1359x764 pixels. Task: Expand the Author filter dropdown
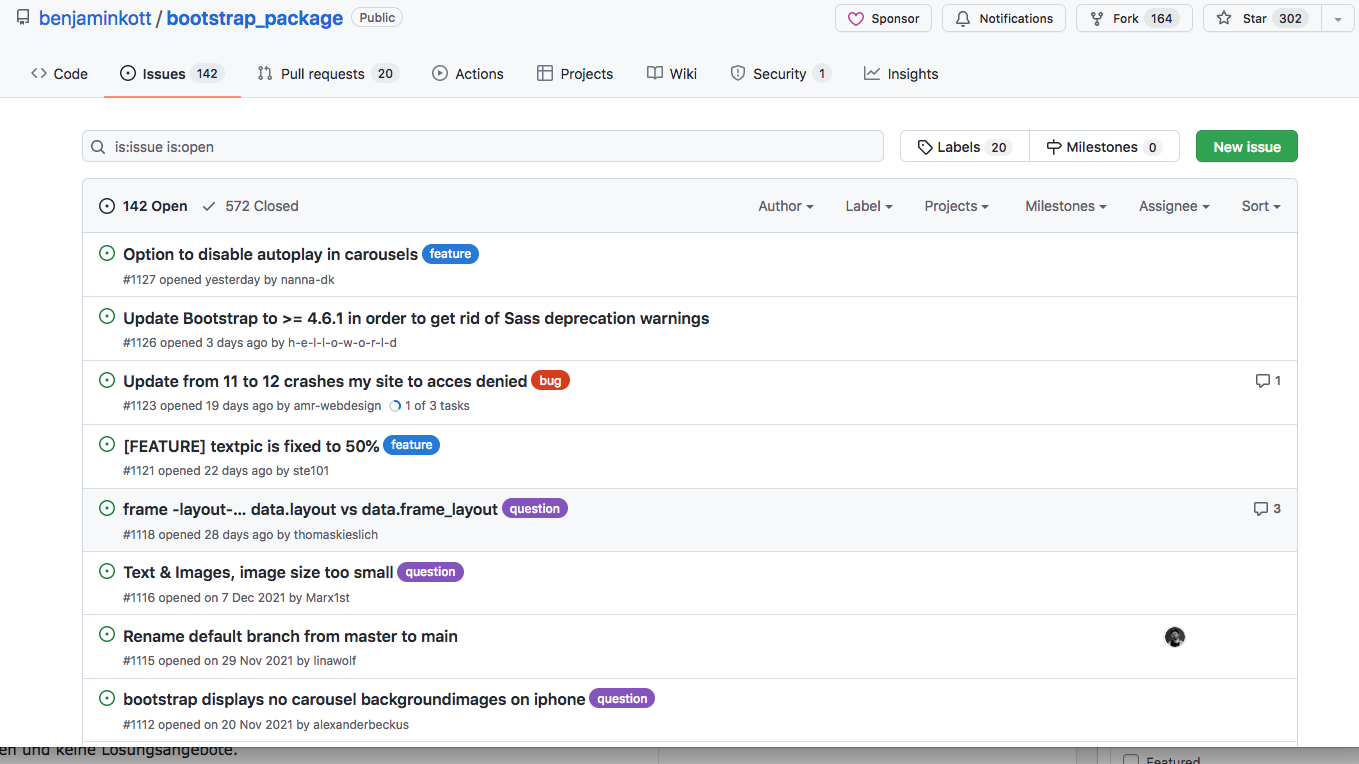pyautogui.click(x=785, y=206)
